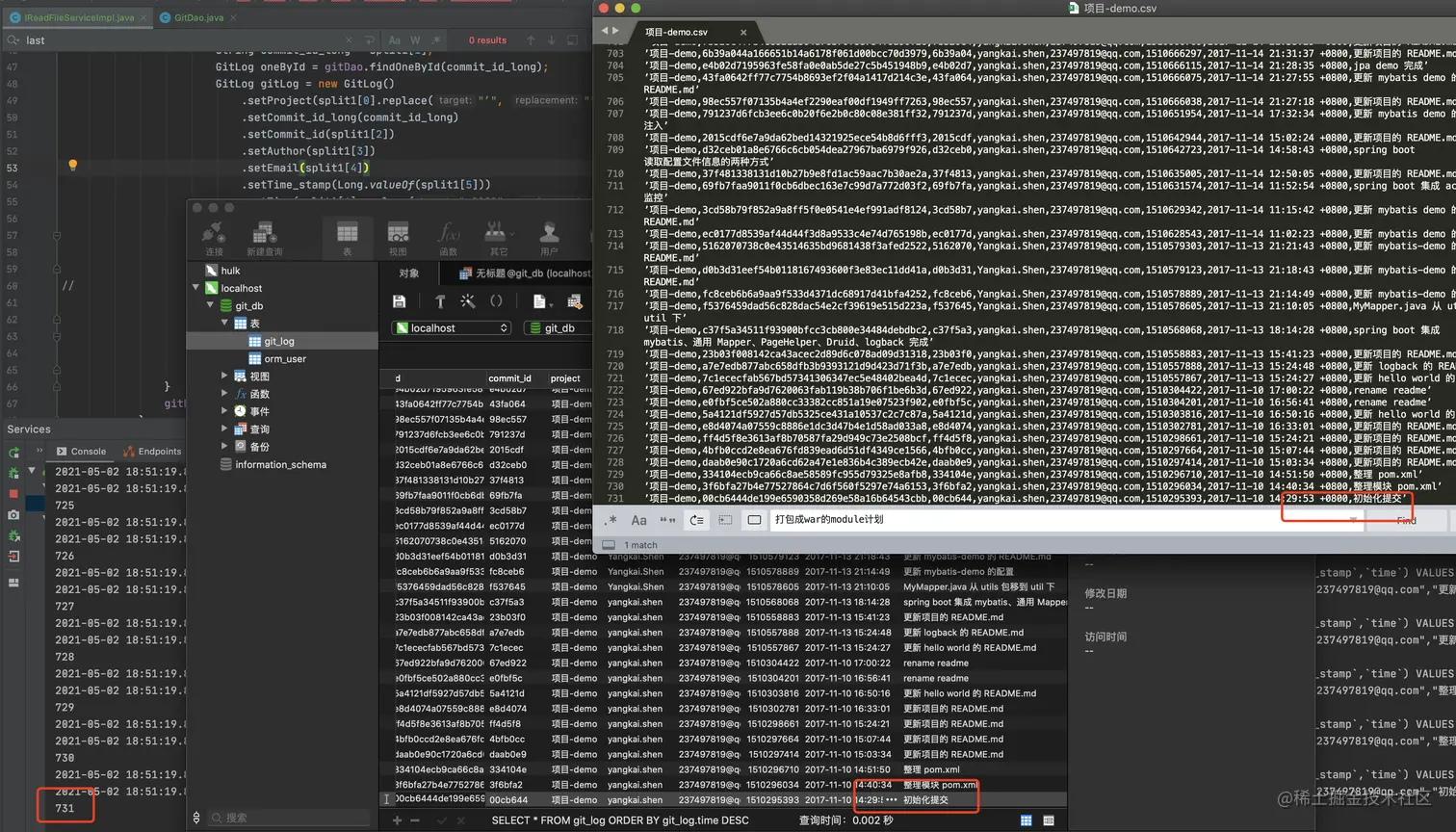Viewport: 1456px width, 832px height.
Task: Click the text document icon in query toolbar
Action: [x=539, y=301]
